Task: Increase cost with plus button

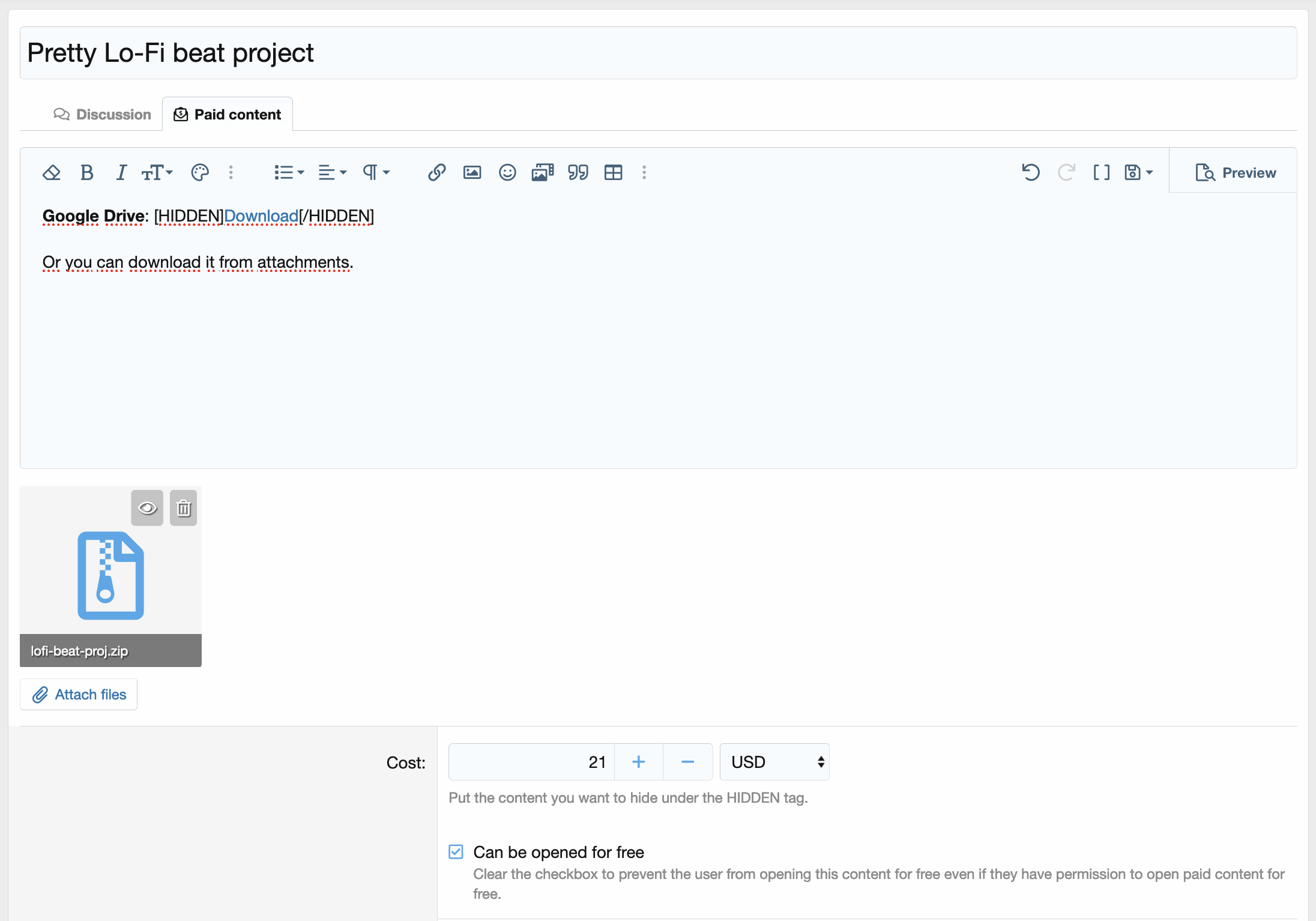Action: coord(639,762)
